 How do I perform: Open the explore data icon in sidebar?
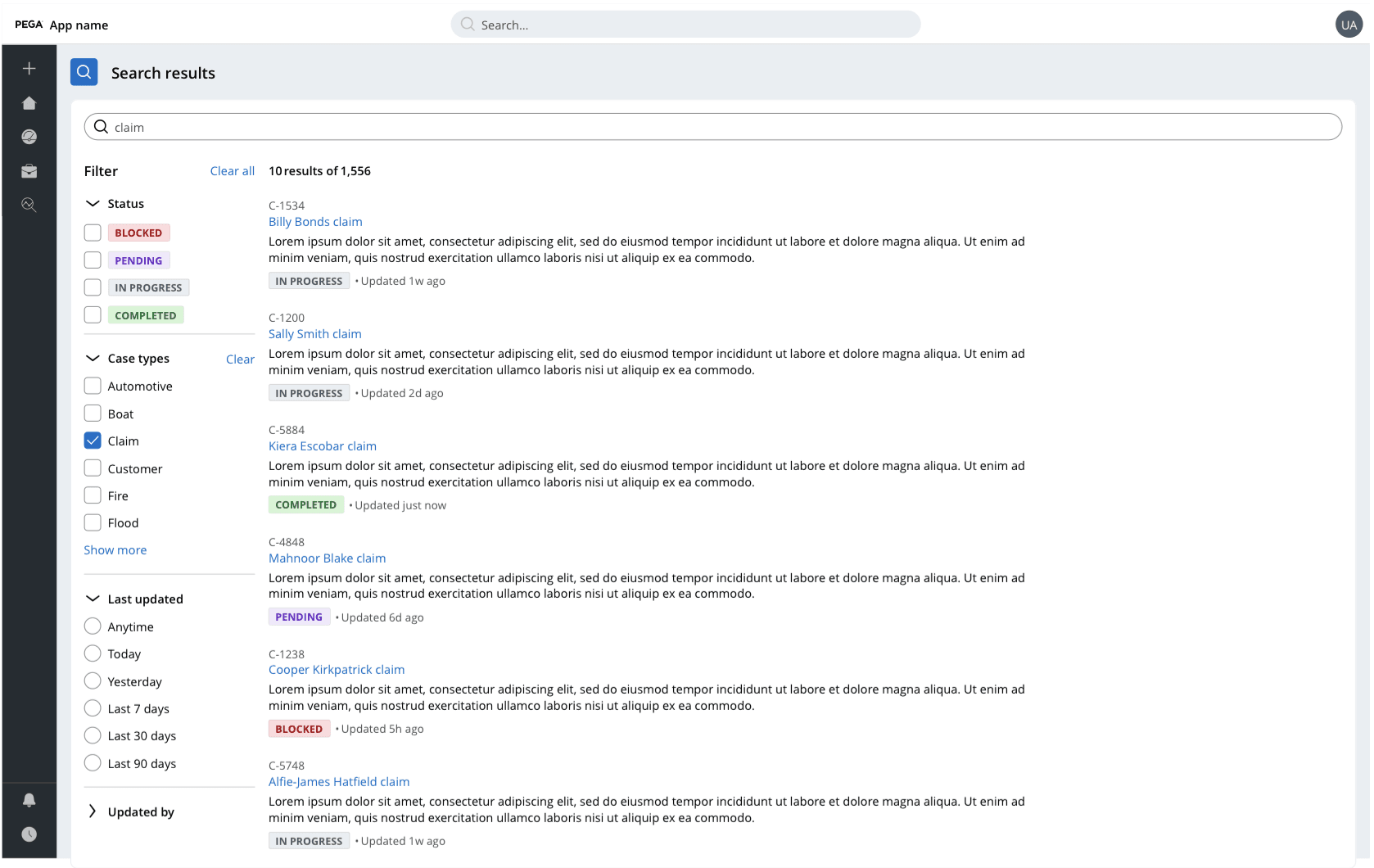tap(29, 205)
